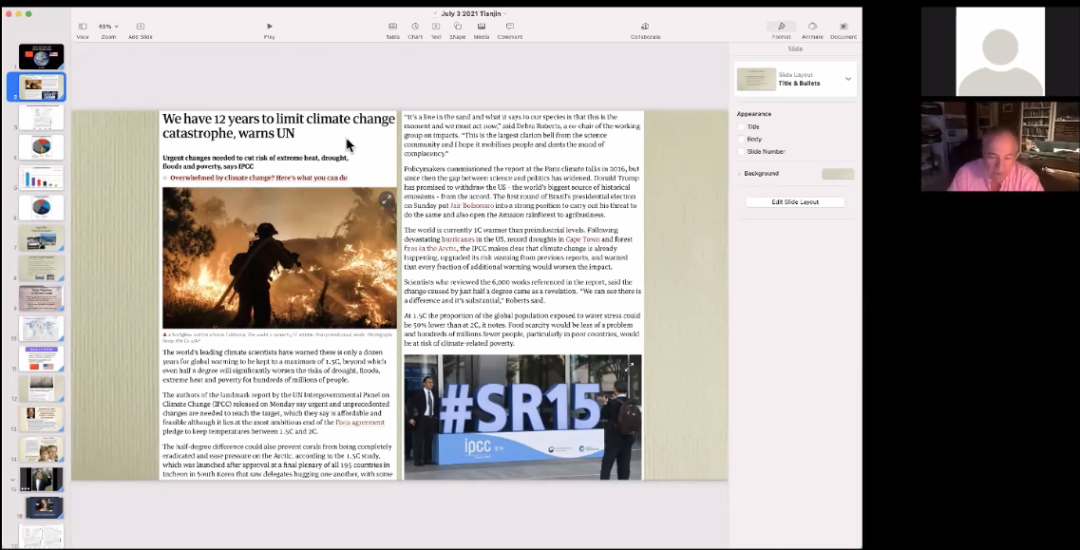Switch to the Document inspector tab
The image size is (1080, 550).
coord(844,27)
